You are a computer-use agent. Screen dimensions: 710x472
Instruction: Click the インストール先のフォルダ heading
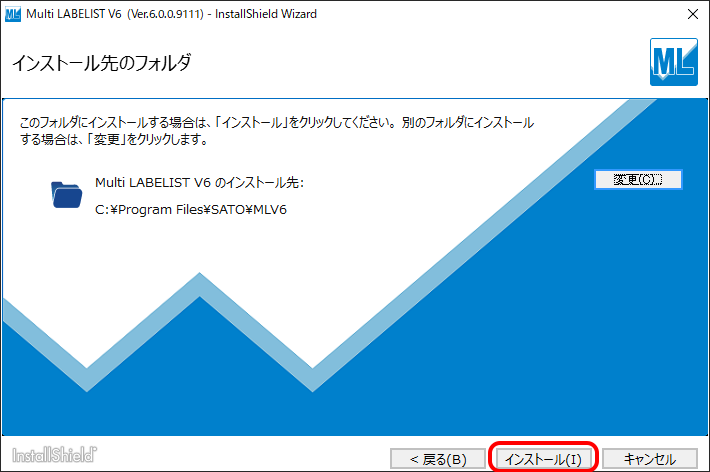point(101,63)
